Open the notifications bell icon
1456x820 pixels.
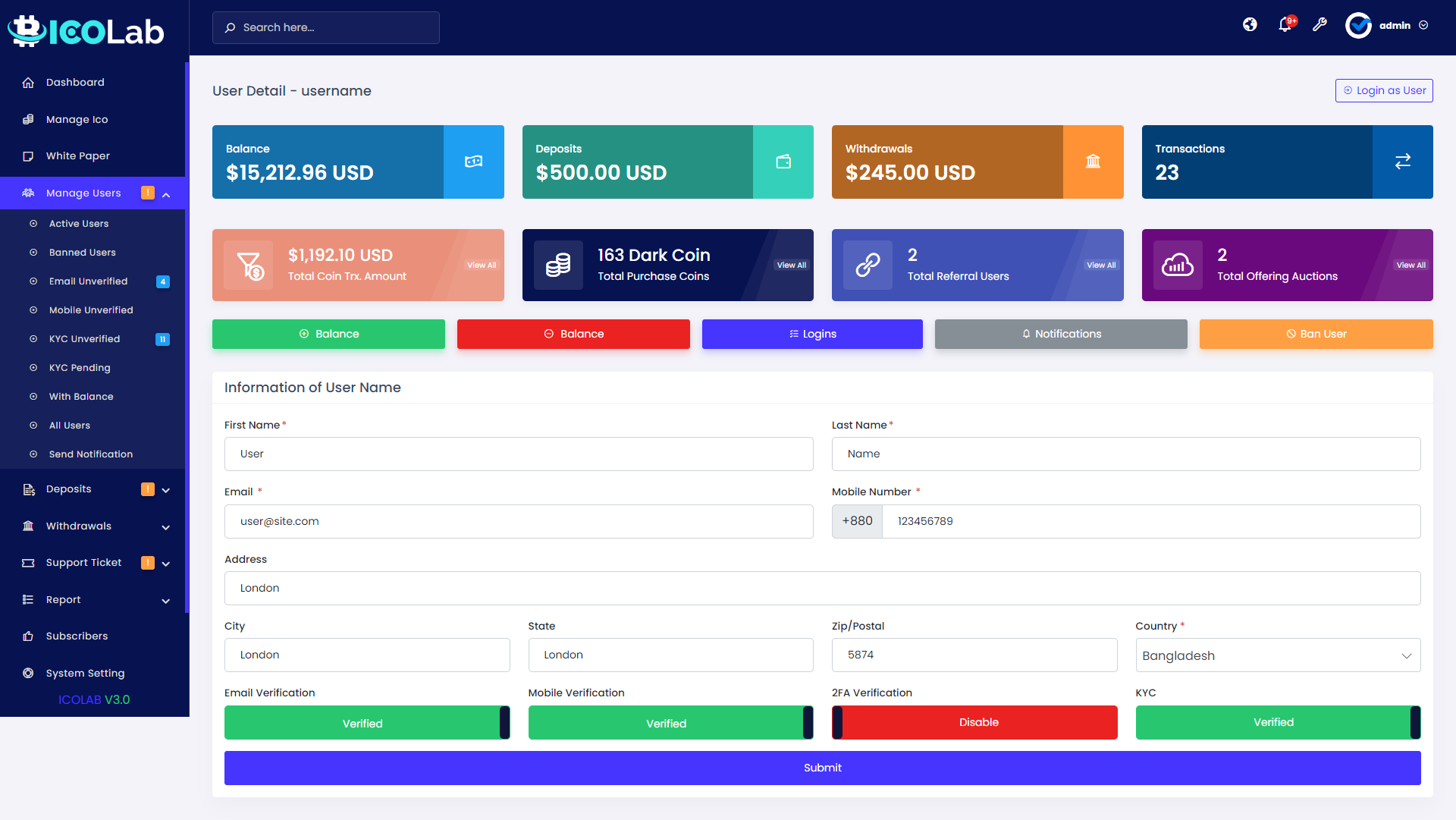pyautogui.click(x=1285, y=25)
